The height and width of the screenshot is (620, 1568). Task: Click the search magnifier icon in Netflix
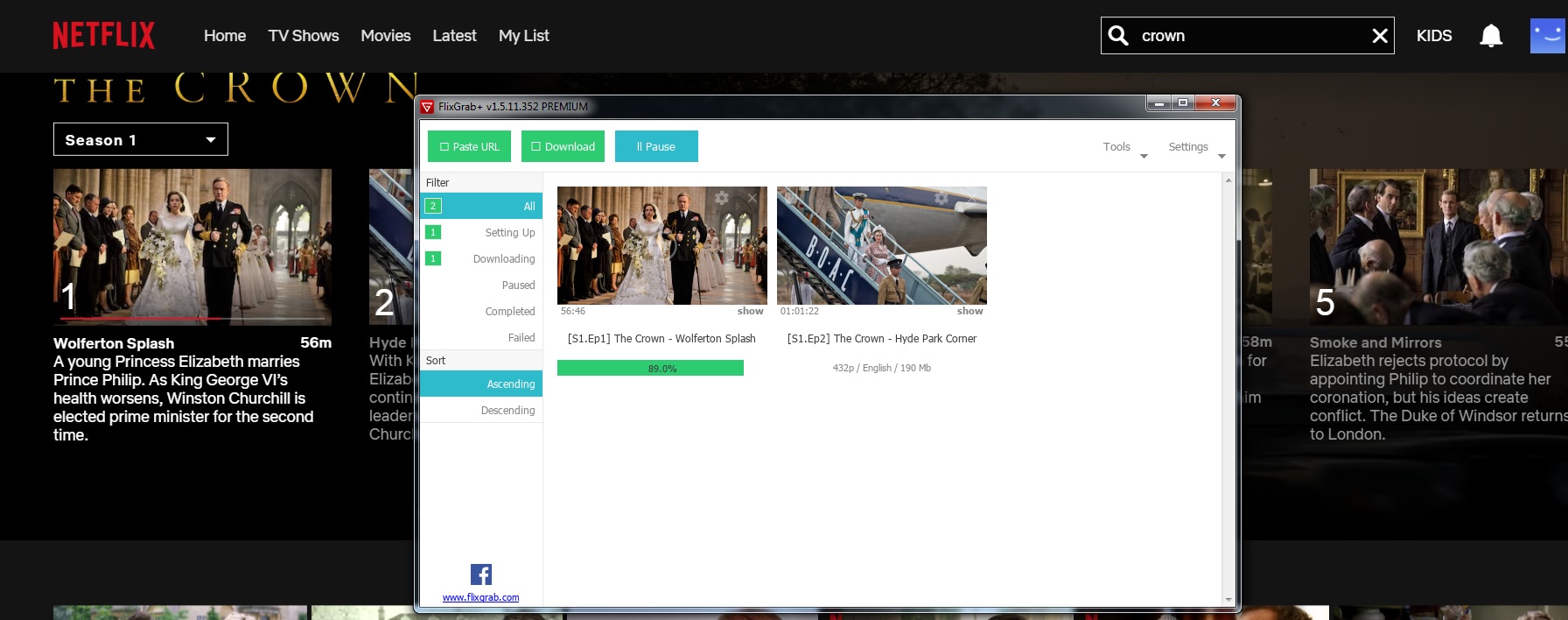point(1118,36)
